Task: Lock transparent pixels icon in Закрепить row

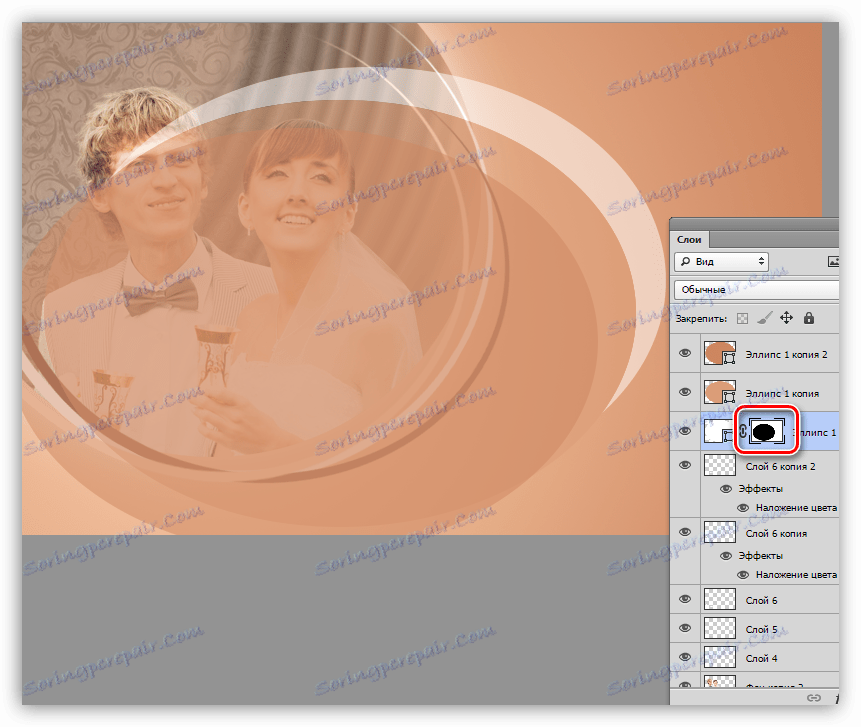Action: pos(742,318)
